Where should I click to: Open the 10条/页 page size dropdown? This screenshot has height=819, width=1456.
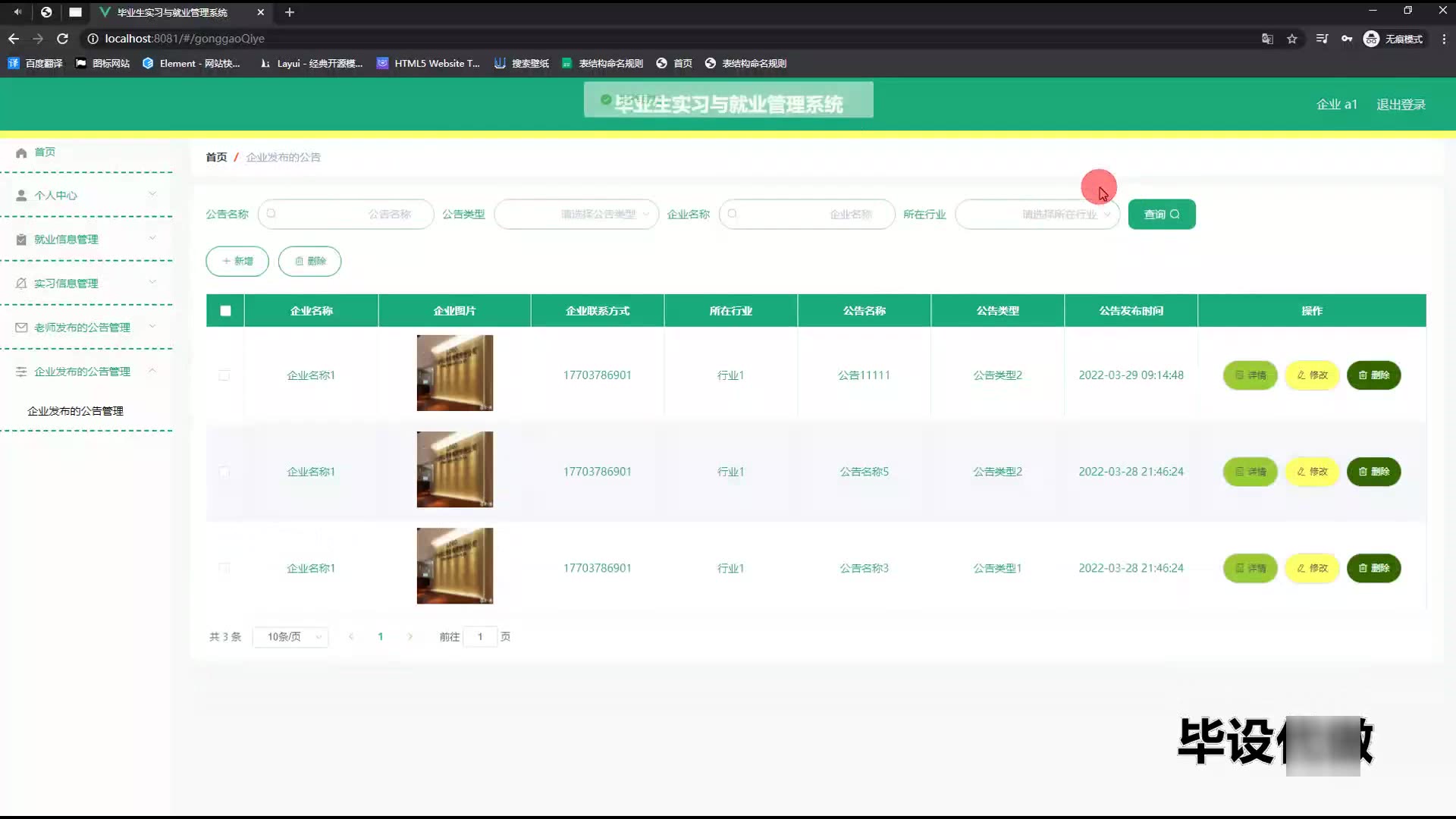(290, 637)
